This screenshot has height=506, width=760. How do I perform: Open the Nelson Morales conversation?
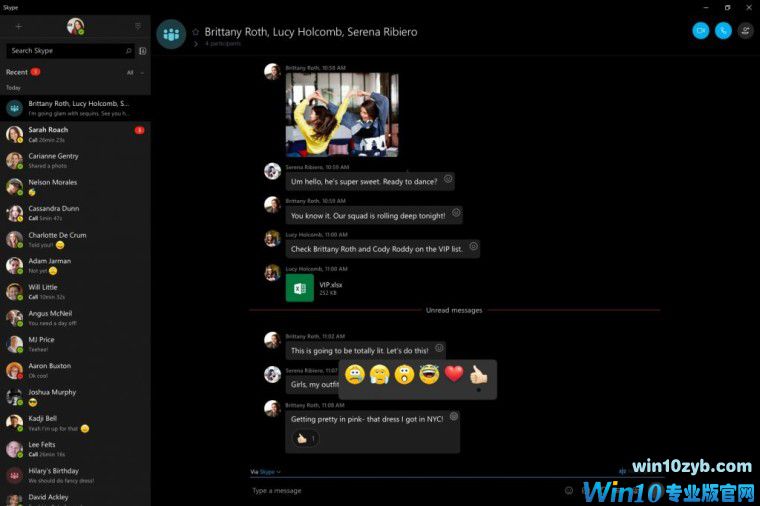(x=75, y=187)
